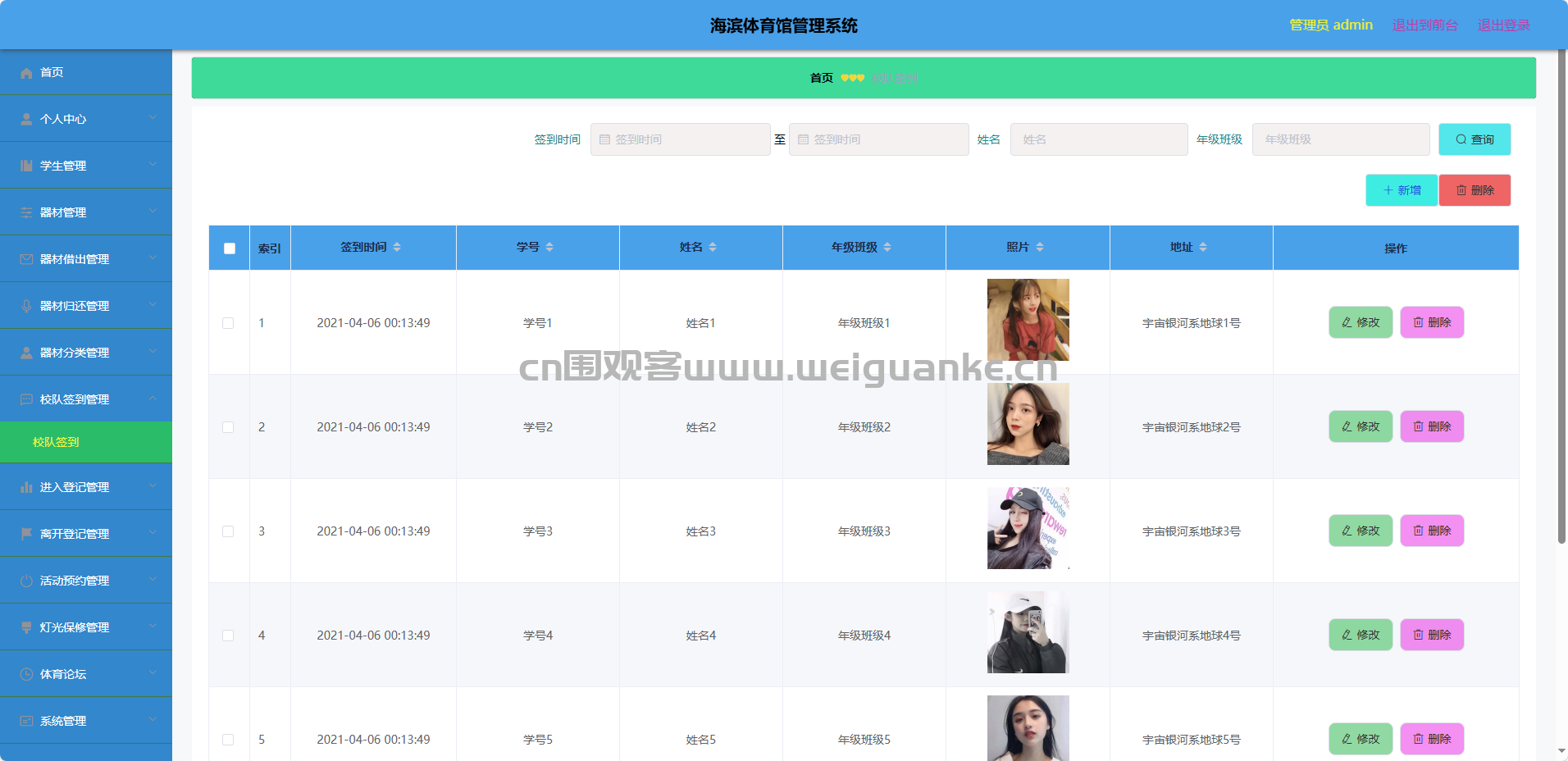
Task: Click the envelope icon beside 器材借出管理
Action: tap(26, 260)
